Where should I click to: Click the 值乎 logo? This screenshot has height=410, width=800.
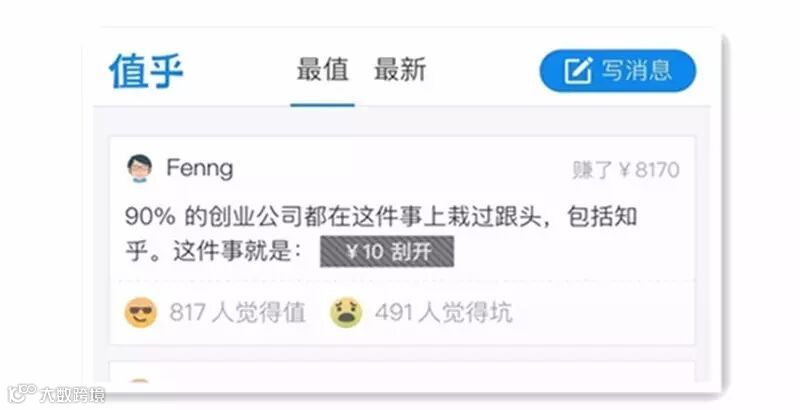point(146,70)
